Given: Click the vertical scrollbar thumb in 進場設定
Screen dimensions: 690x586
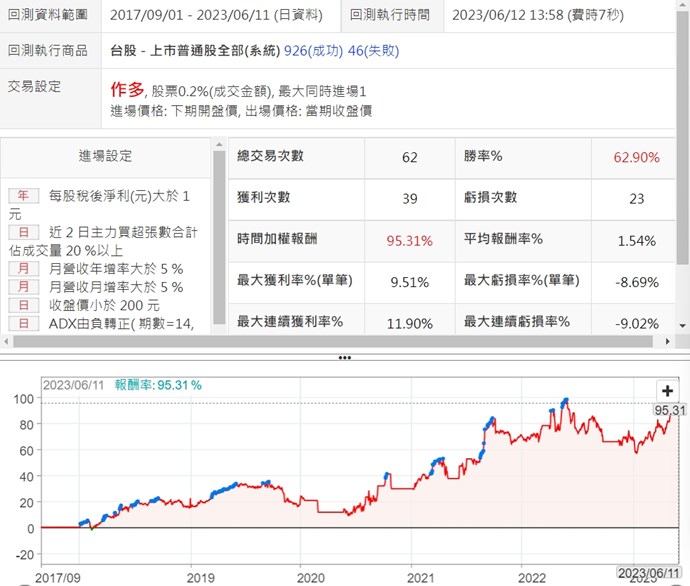Looking at the screenshot, I should [219, 240].
